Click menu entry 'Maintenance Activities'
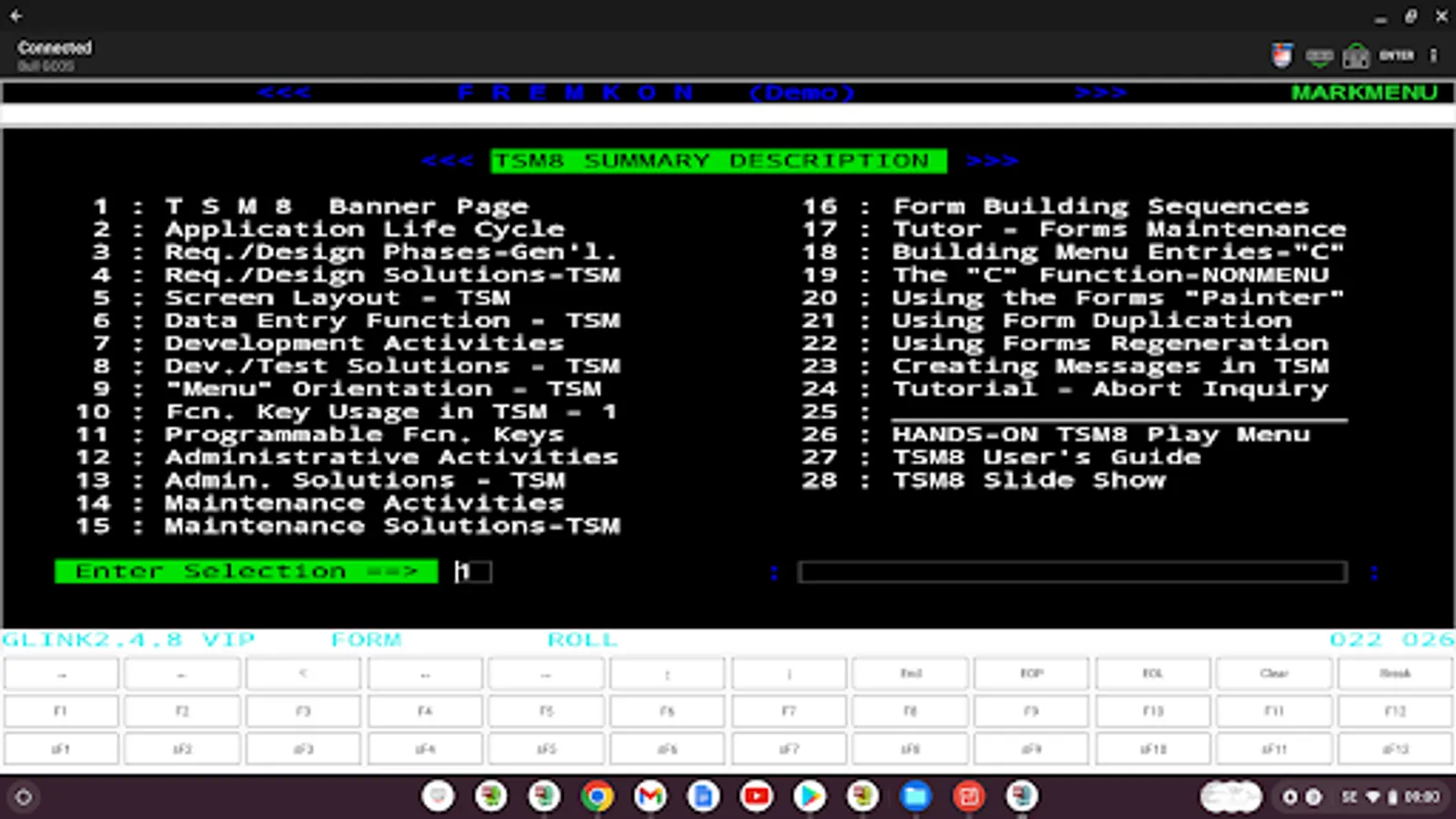The image size is (1456, 819). 364,503
